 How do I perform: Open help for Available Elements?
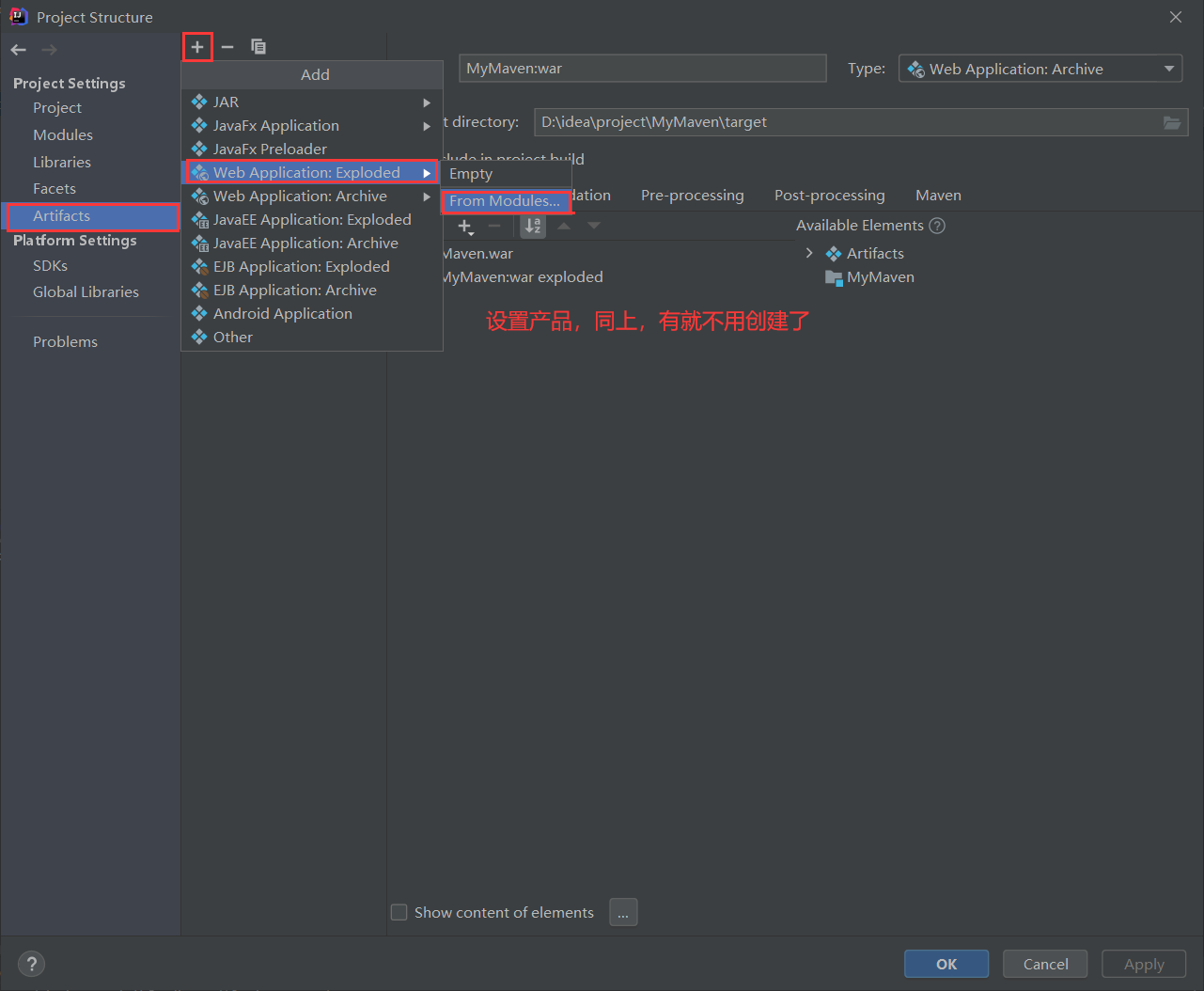[x=937, y=226]
